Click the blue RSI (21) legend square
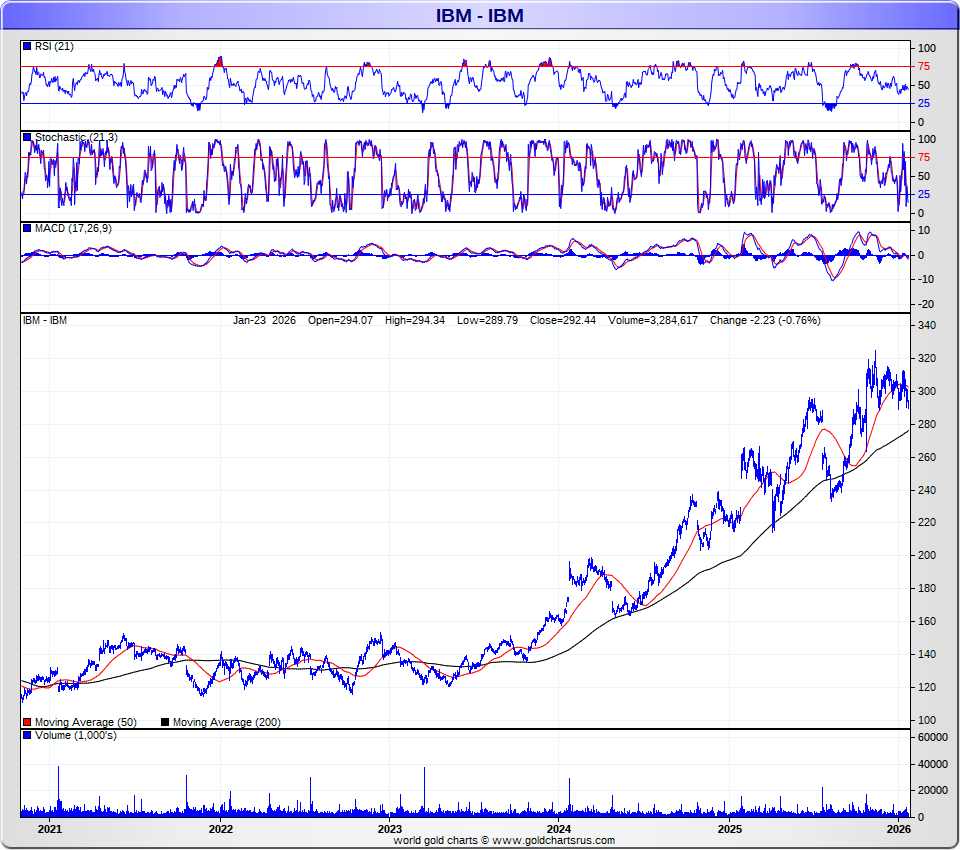This screenshot has height=850, width=960. click(27, 47)
